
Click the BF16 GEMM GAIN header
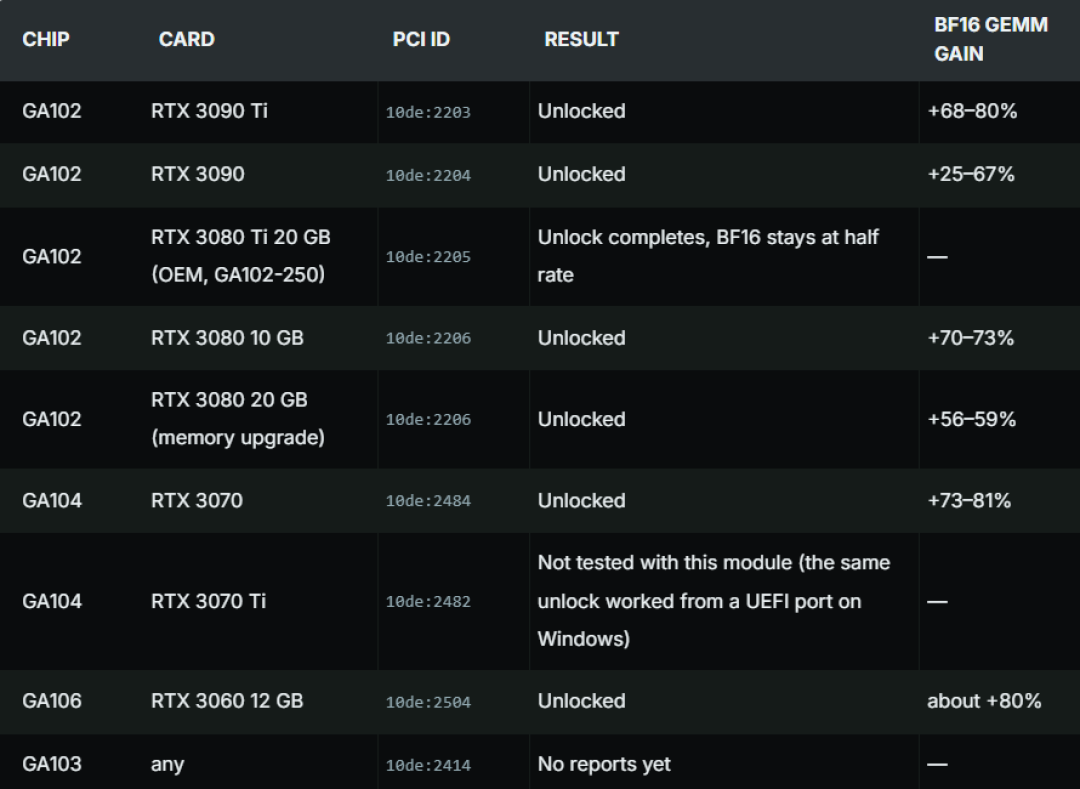[x=990, y=39]
